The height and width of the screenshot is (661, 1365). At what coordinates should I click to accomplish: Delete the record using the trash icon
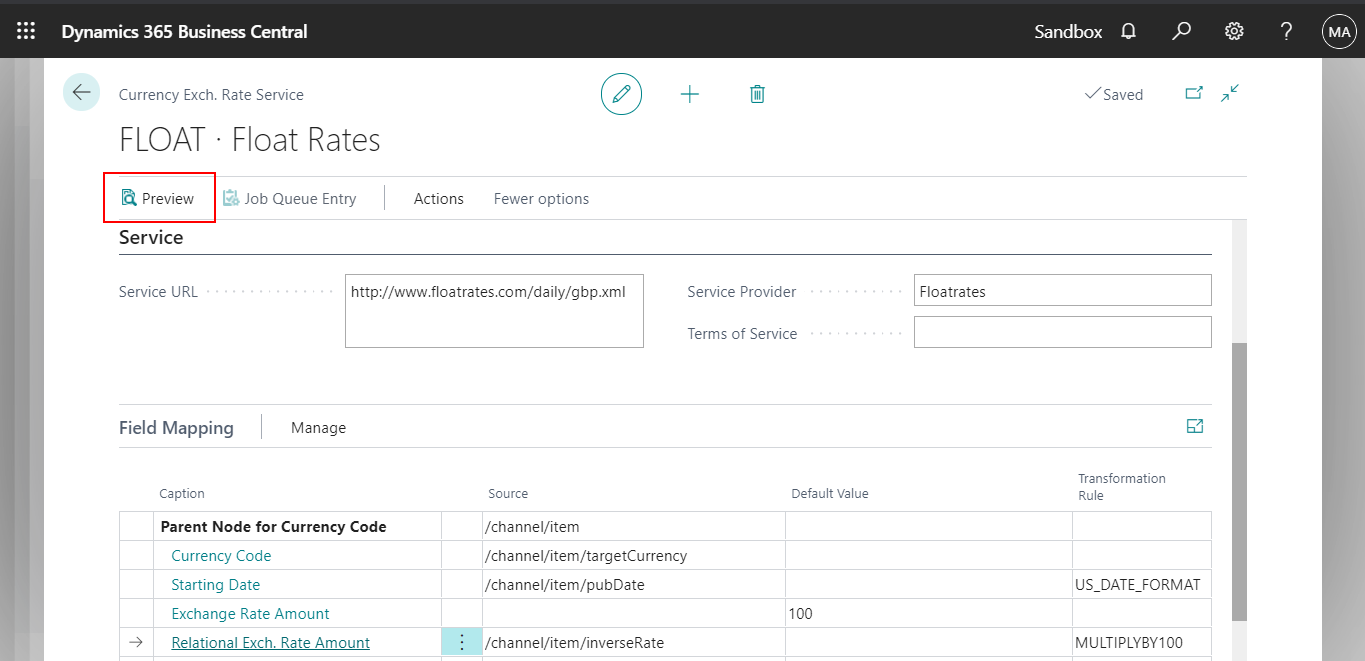[x=757, y=93]
